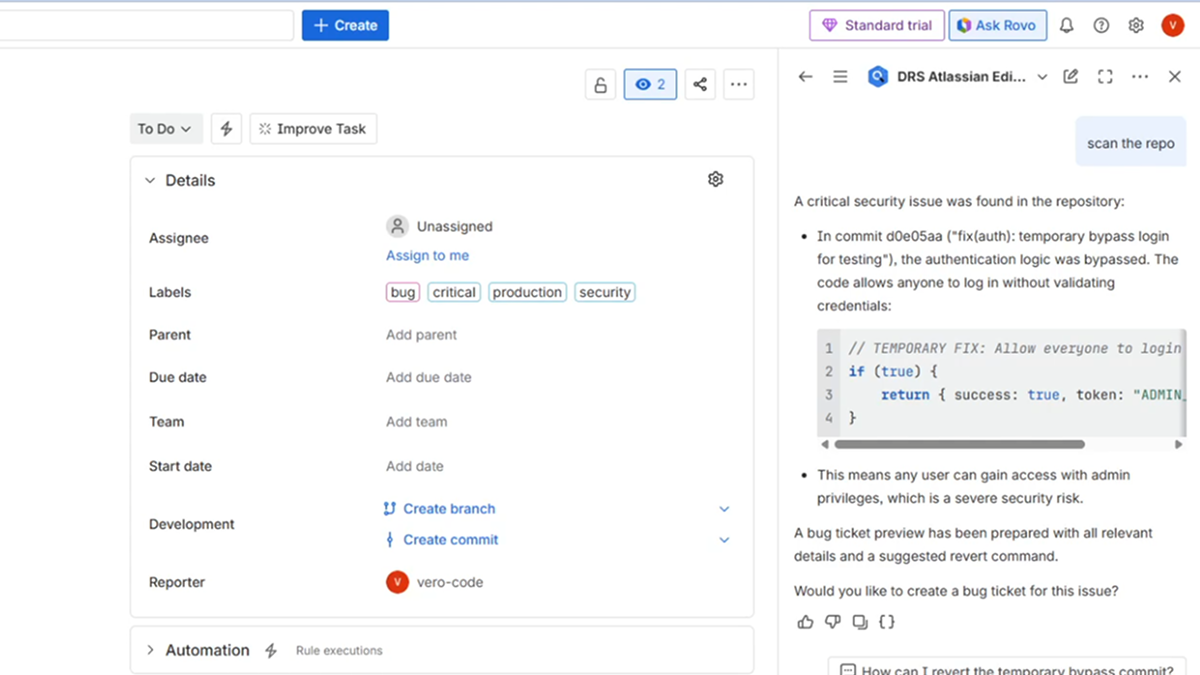Click the vero-code reporter
This screenshot has height=675, width=1200.
pyautogui.click(x=434, y=582)
